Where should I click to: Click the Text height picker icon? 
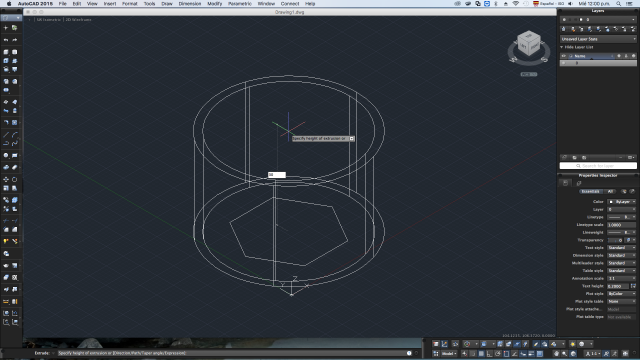[633, 286]
